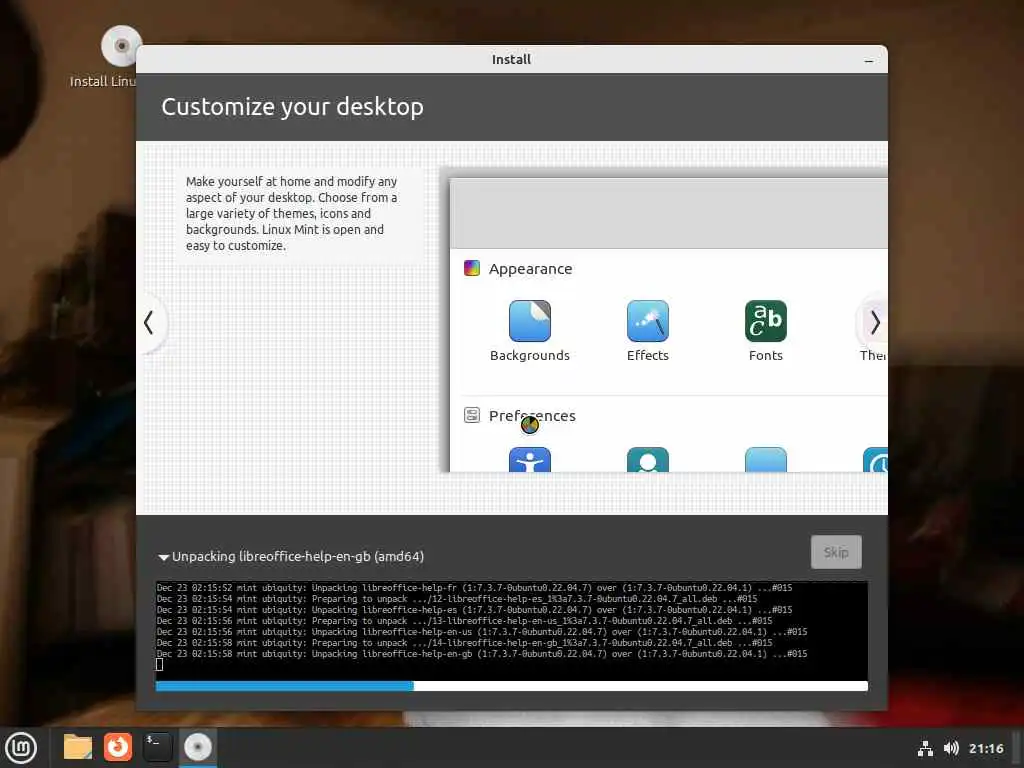Click the Fonts icon
This screenshot has width=1024, height=768.
click(765, 321)
